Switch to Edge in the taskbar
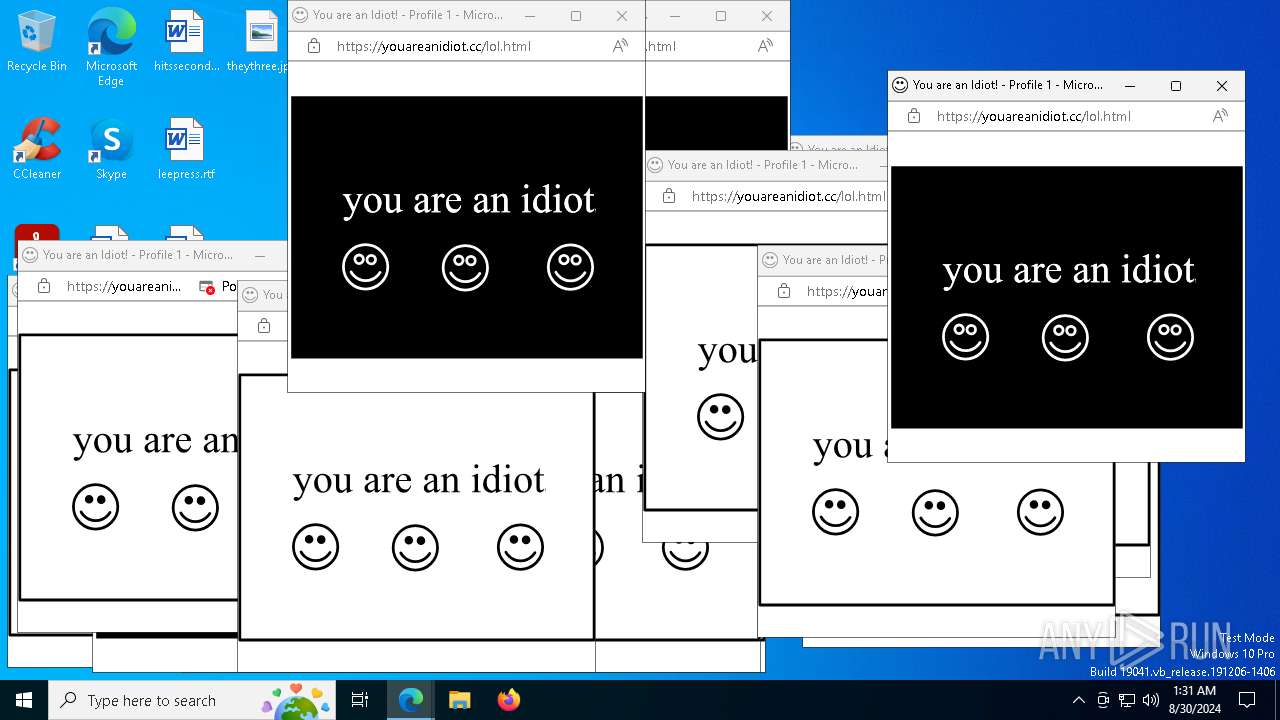The width and height of the screenshot is (1280, 720). (x=411, y=700)
